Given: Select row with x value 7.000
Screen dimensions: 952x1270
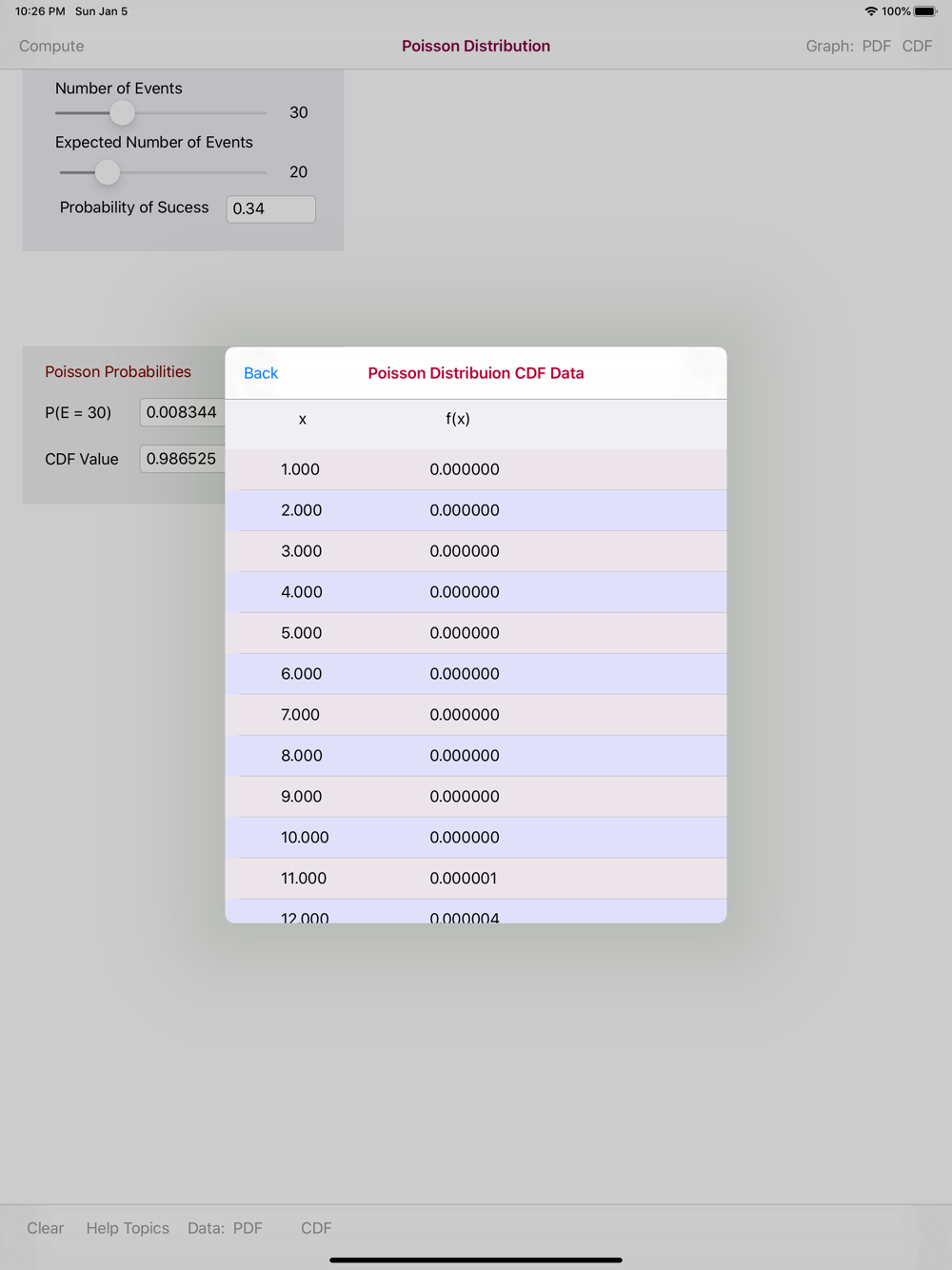Looking at the screenshot, I should [476, 715].
